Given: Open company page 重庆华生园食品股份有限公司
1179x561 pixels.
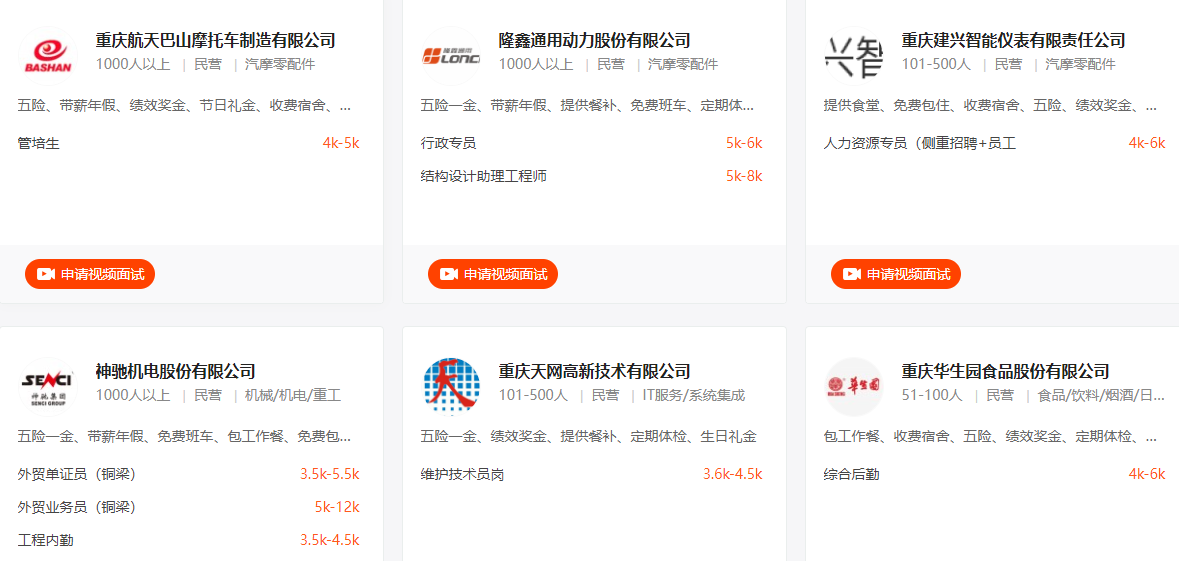Looking at the screenshot, I should (x=1005, y=371).
